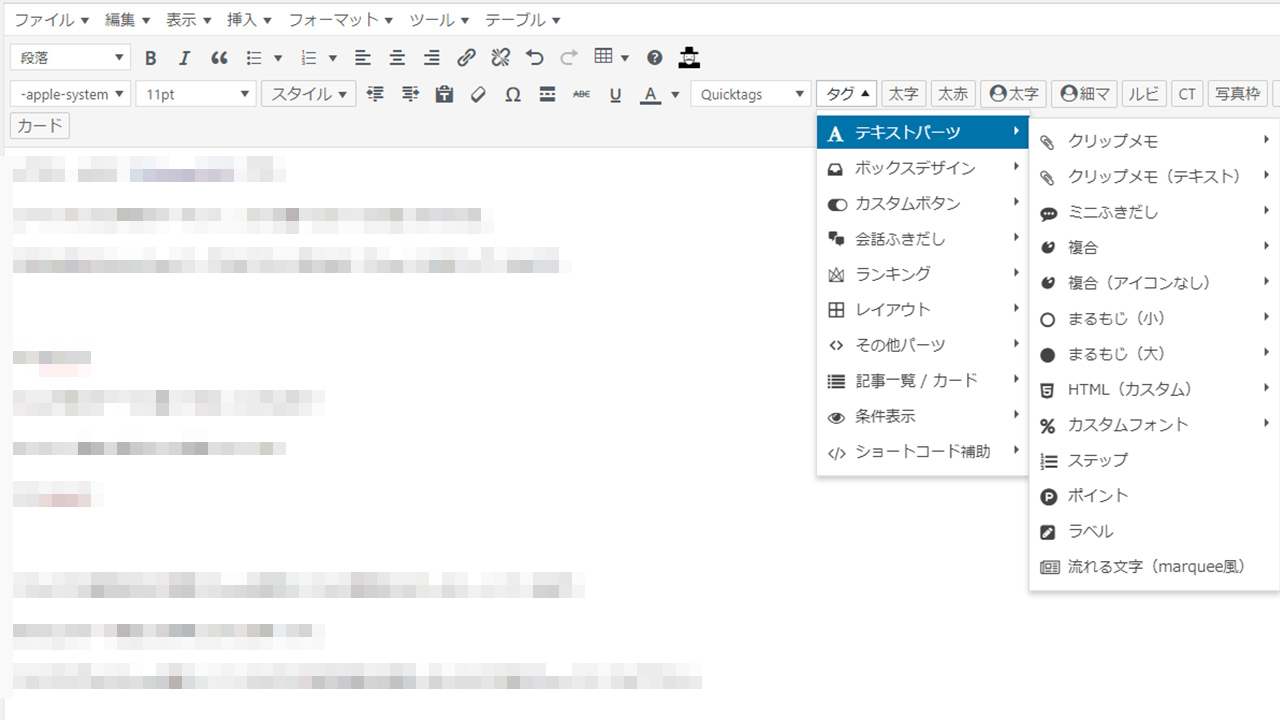Choose 流れる文字（marquee風） in the submenu
The image size is (1280, 720).
pyautogui.click(x=1156, y=566)
